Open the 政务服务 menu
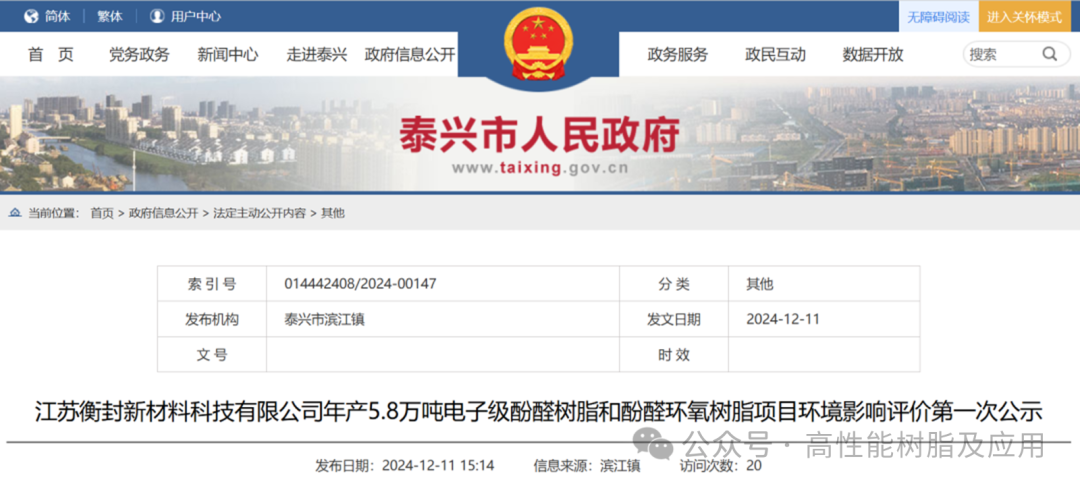This screenshot has height=488, width=1080. 677,55
